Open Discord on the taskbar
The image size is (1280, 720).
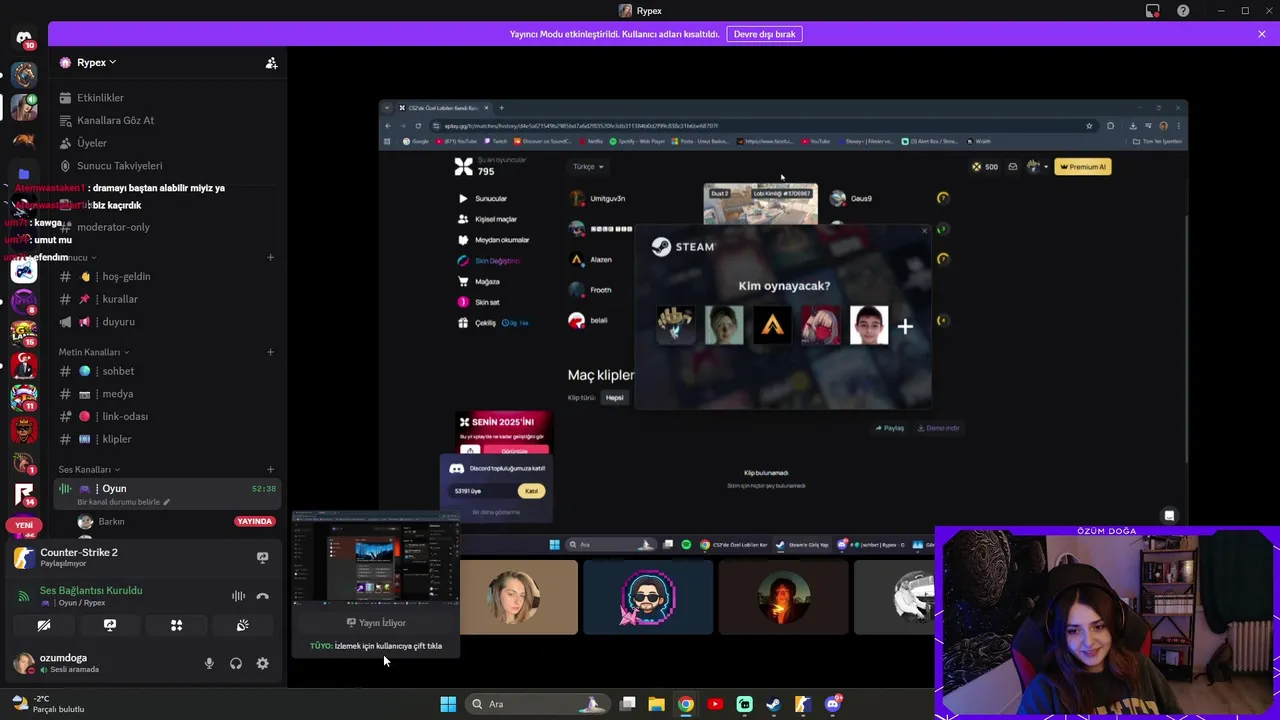coord(832,704)
